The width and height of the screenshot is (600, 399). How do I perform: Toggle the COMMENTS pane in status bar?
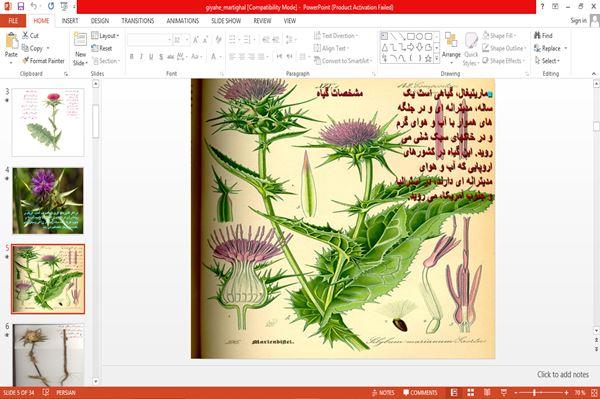[420, 392]
